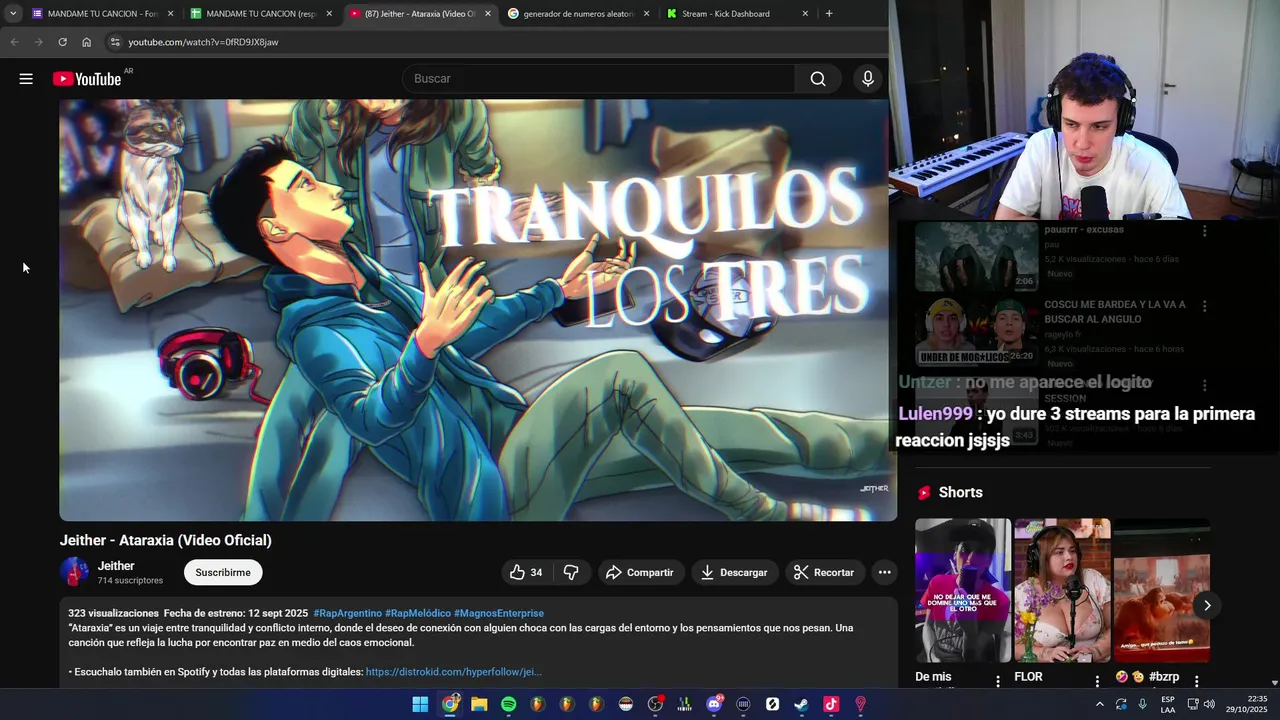
Task: Open File Explorer from taskbar
Action: pyautogui.click(x=479, y=704)
